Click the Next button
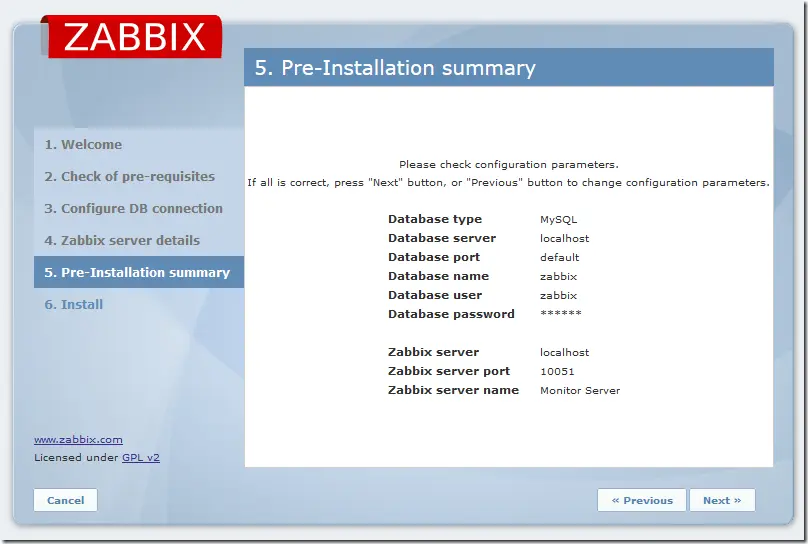The height and width of the screenshot is (544, 808). (722, 500)
